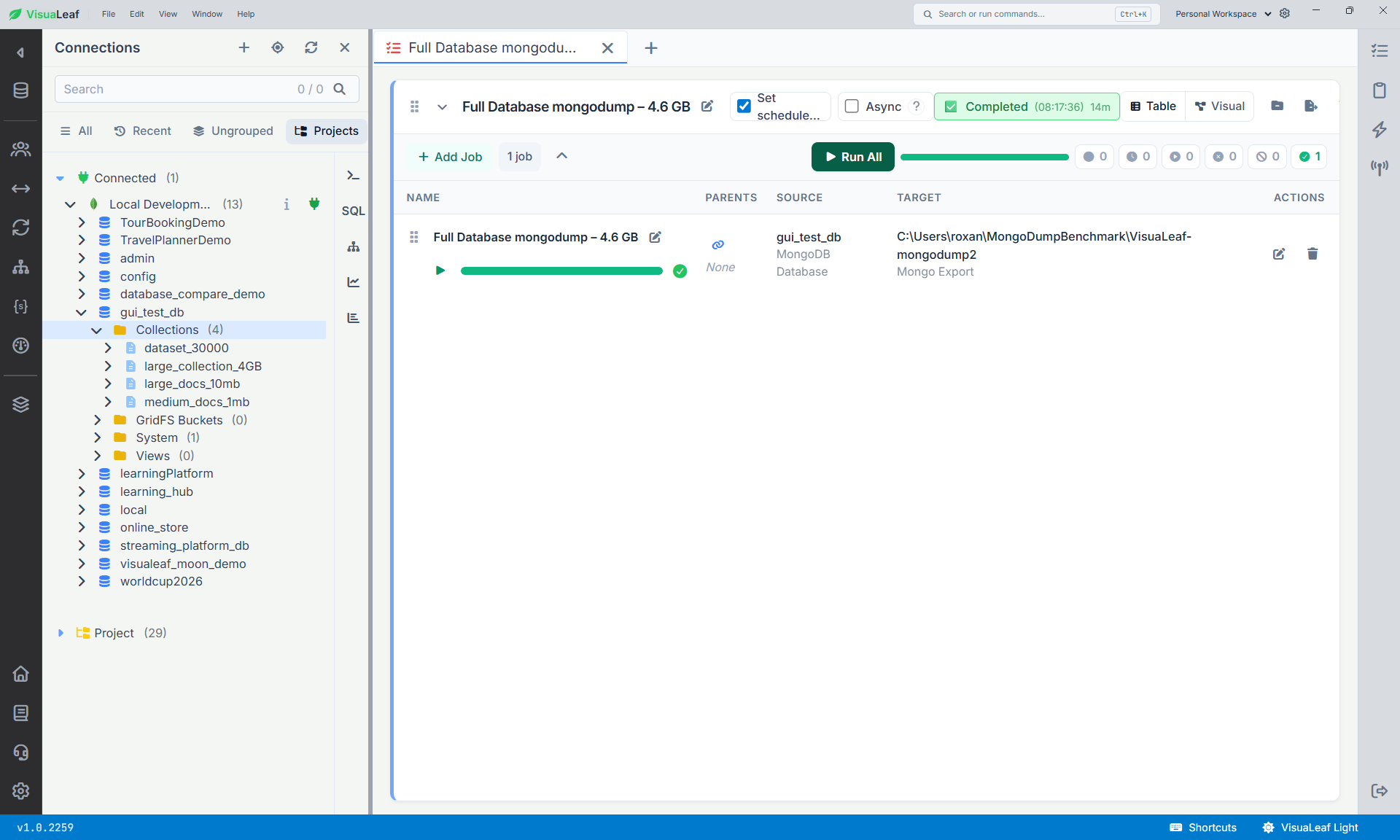Screen dimensions: 1400x840
Task: Refresh the Connections list
Action: [x=311, y=47]
